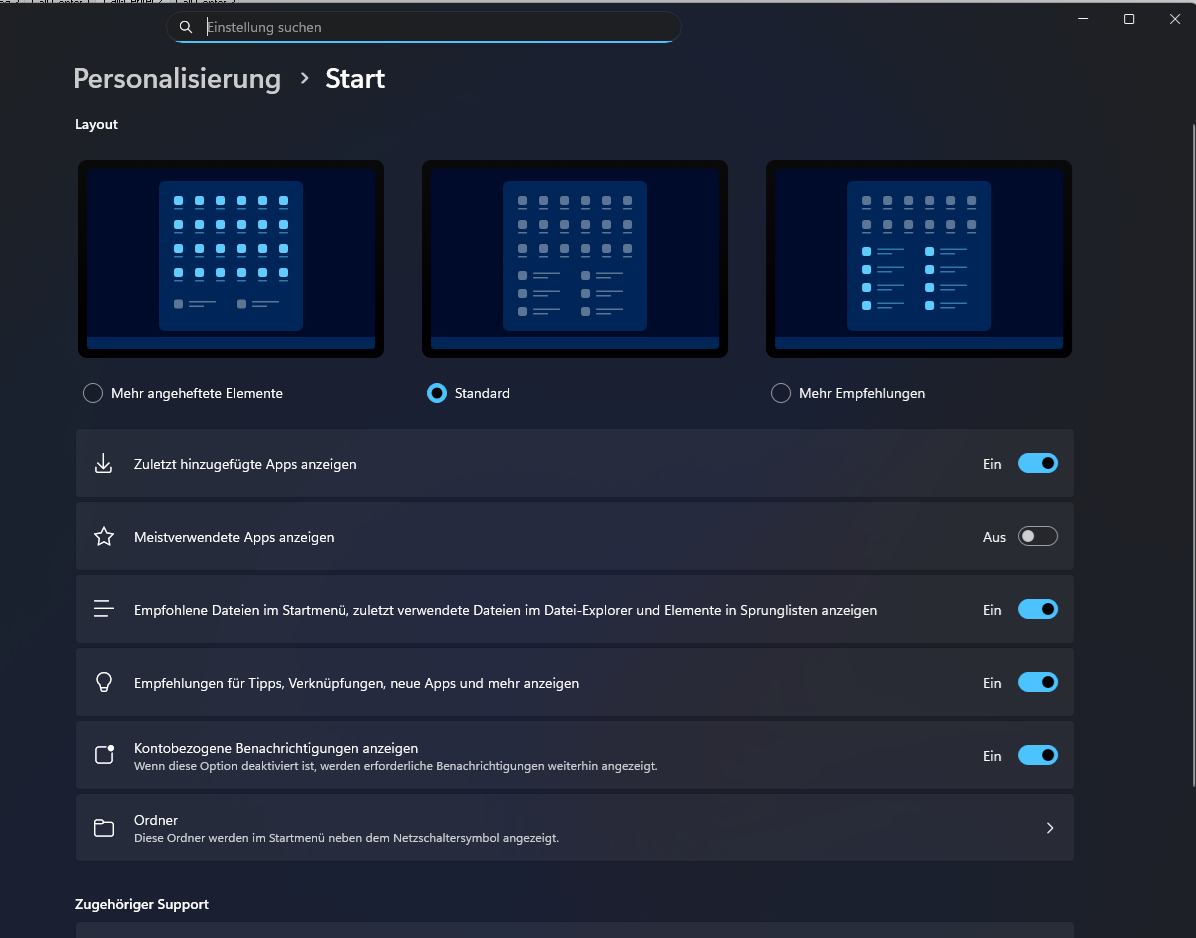Click the 'Start' breadcrumb title
The image size is (1196, 938).
click(355, 79)
